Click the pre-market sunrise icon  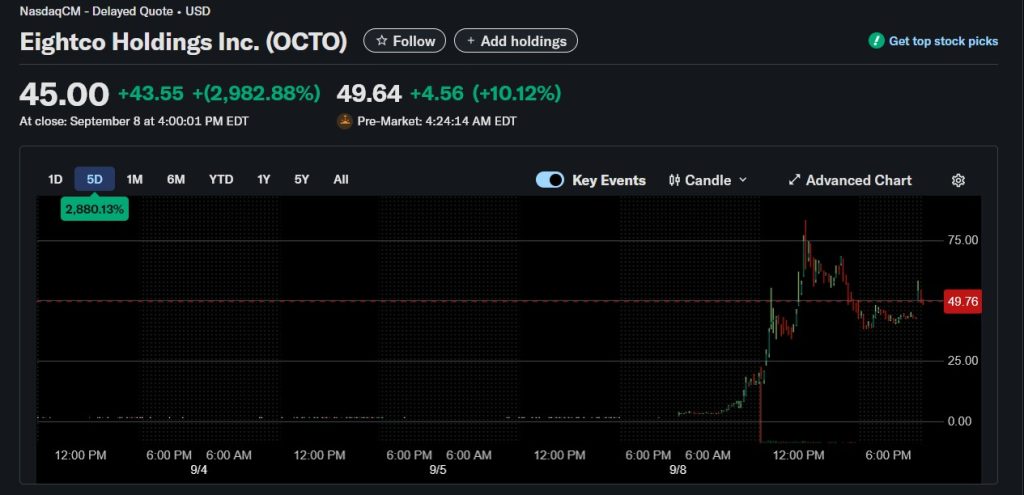tap(345, 121)
